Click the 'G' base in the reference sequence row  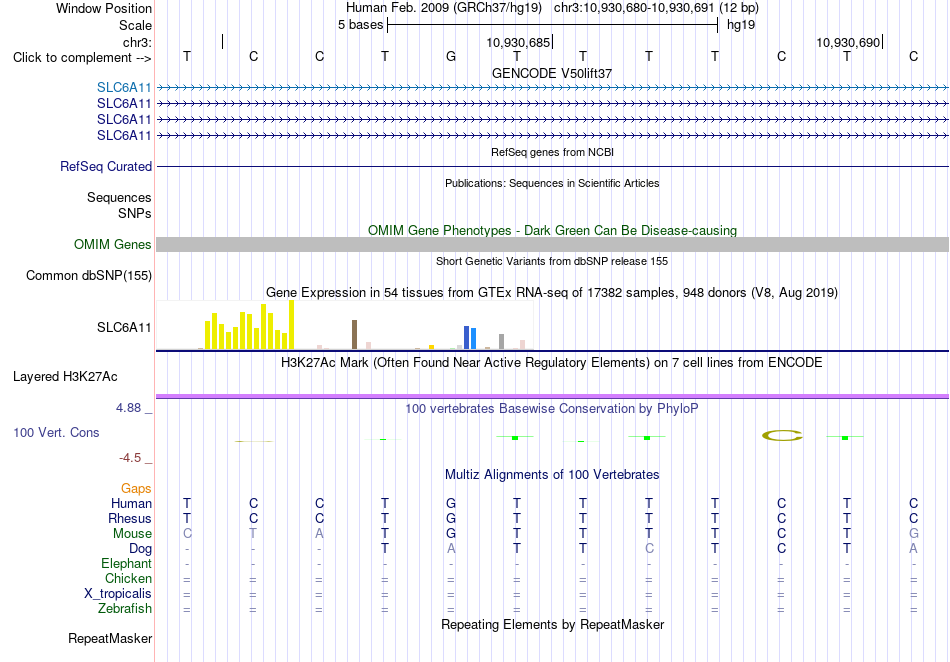click(451, 57)
